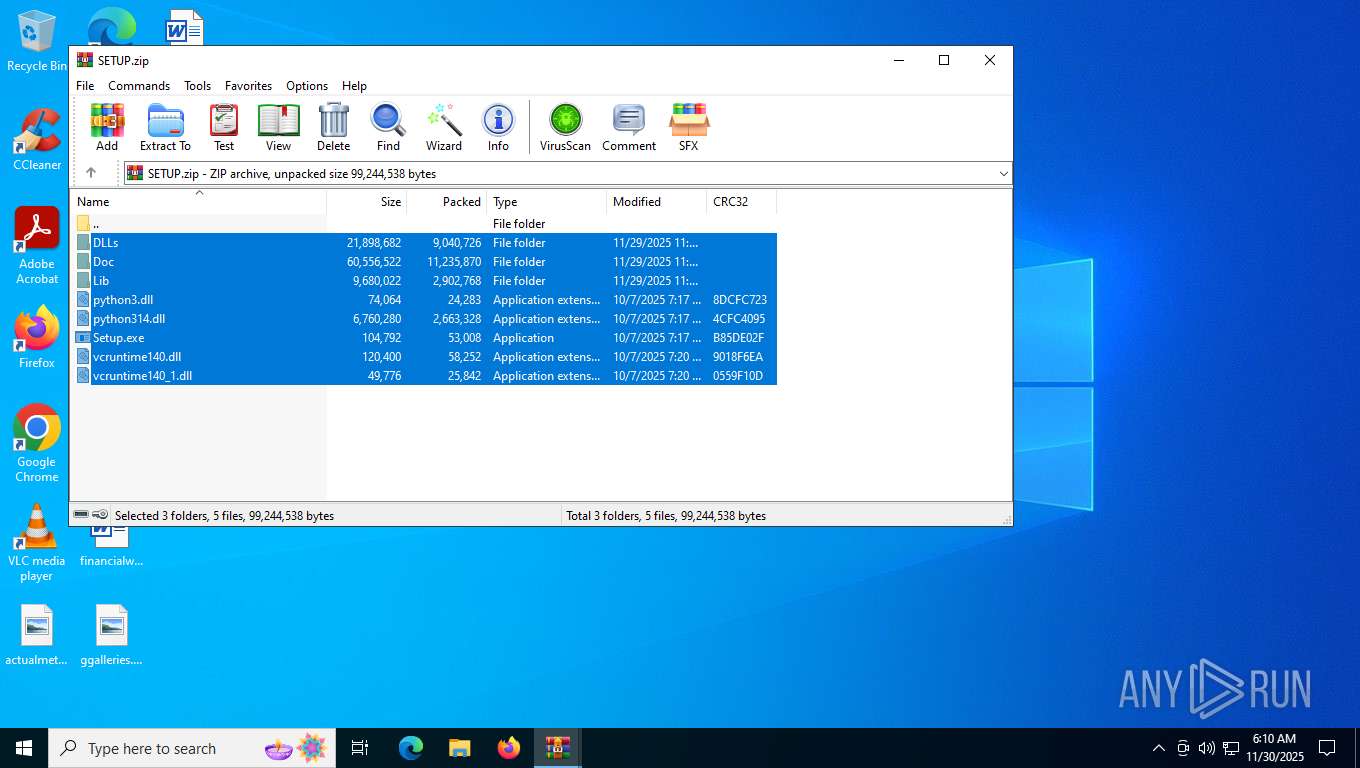Click the drive icon in status bar
Viewport: 1360px width, 768px height.
point(81,515)
